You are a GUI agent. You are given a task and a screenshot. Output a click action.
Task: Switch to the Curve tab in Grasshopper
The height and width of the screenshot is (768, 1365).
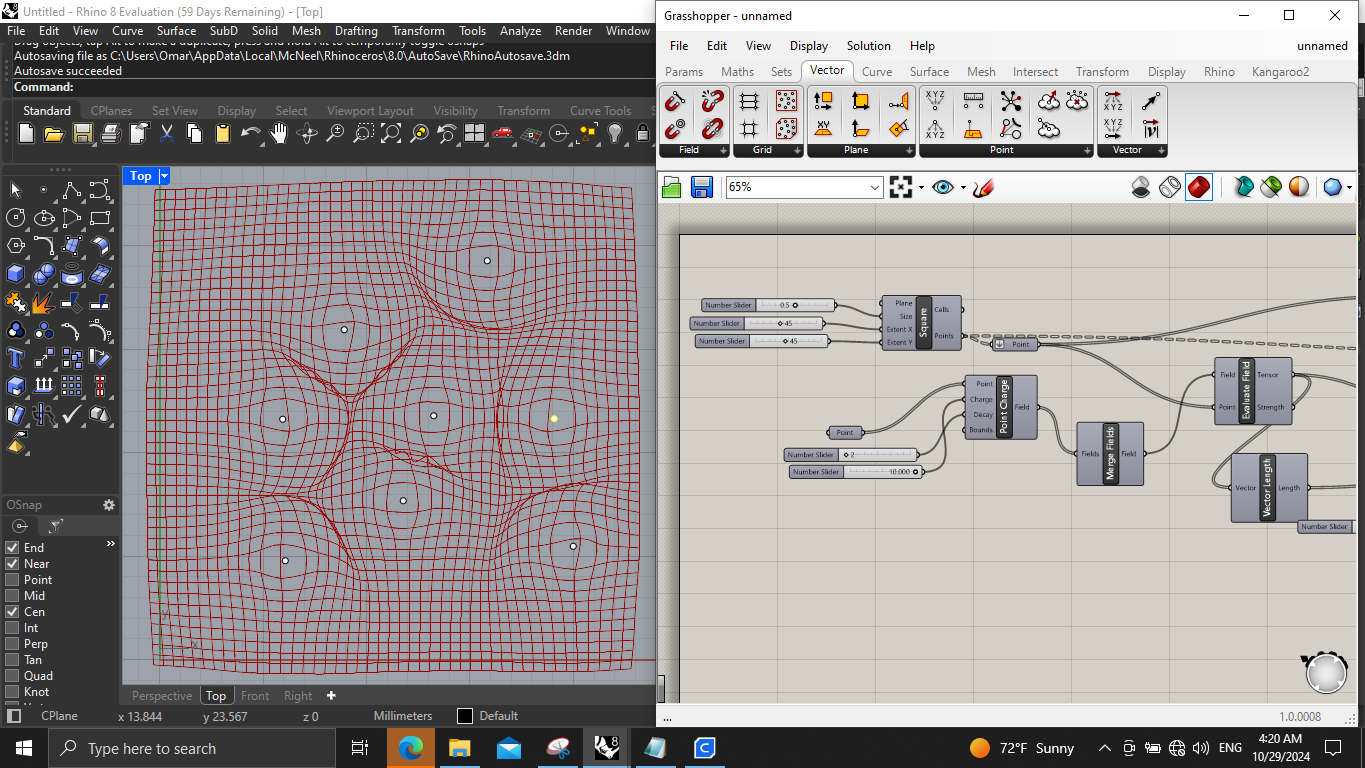(x=877, y=72)
